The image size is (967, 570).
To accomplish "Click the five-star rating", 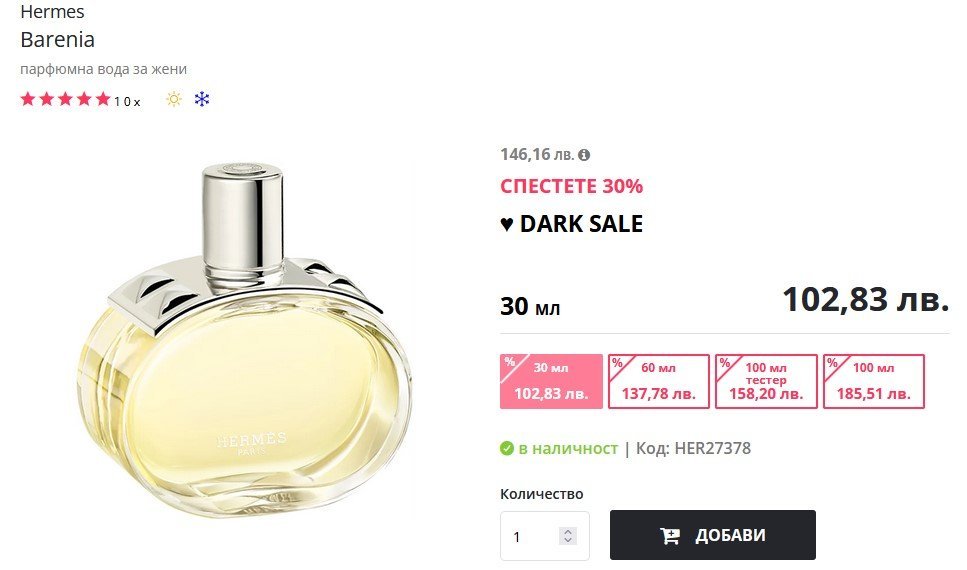I will [x=65, y=99].
